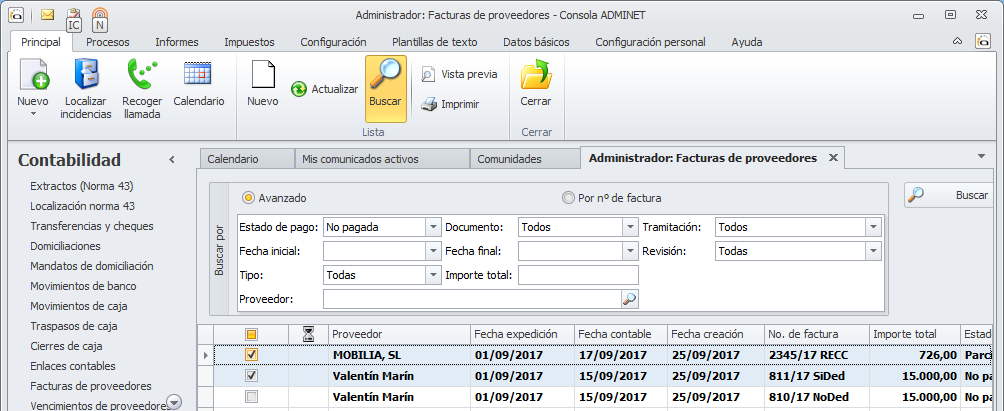
Task: Click the Cerrar folder icon
Action: pos(536,76)
